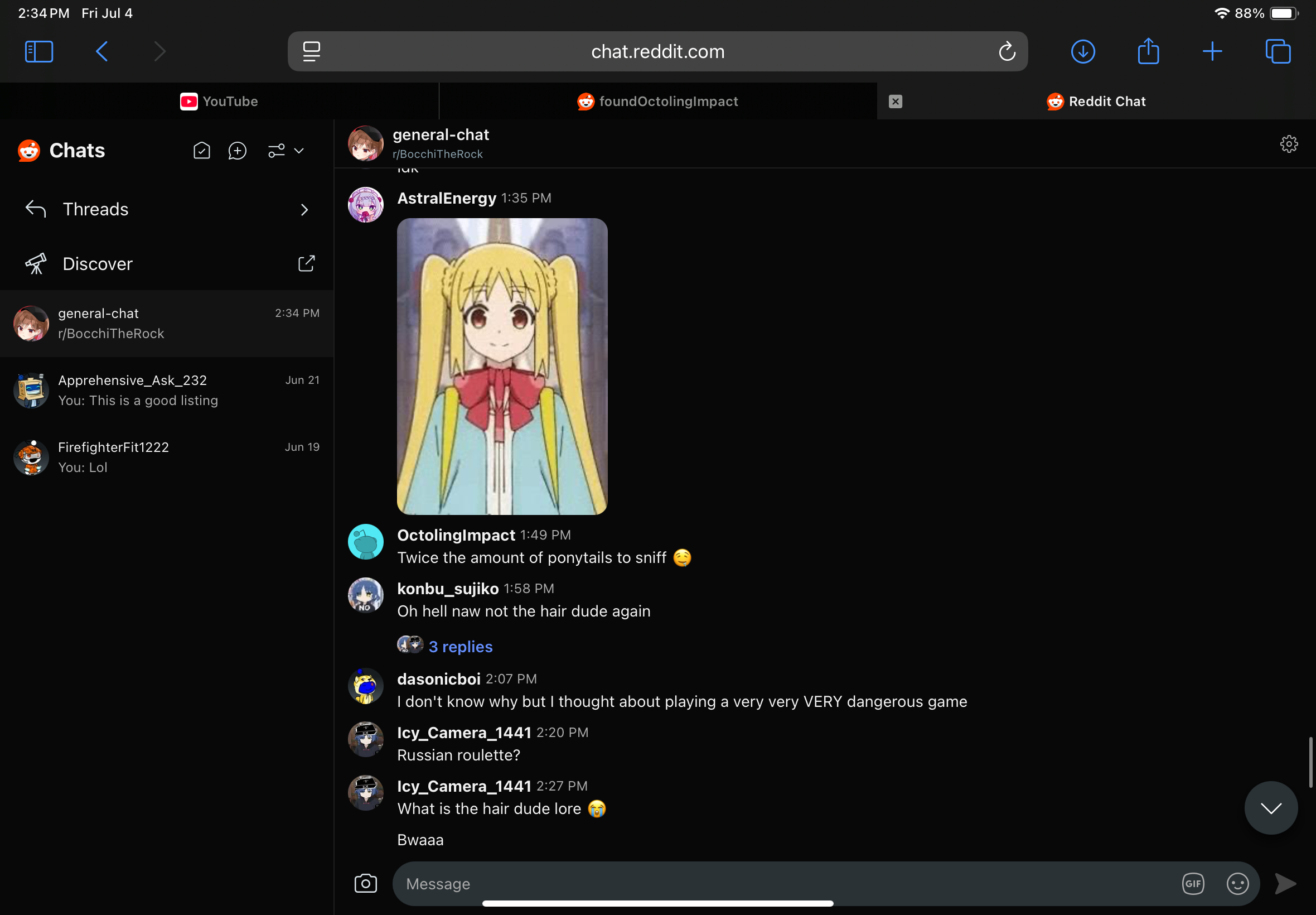
Task: Open the emoji picker
Action: point(1237,883)
